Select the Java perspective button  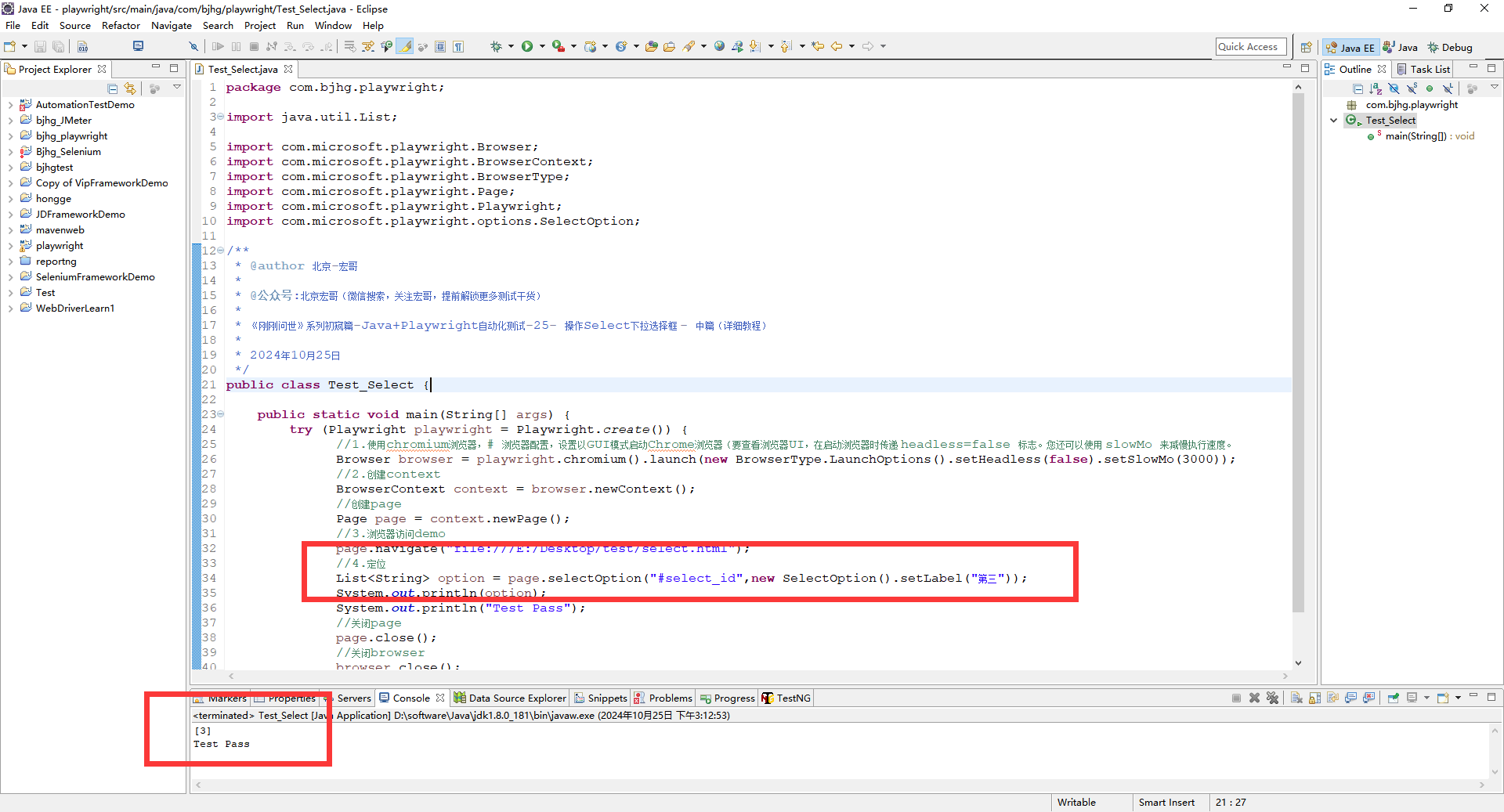[x=1401, y=47]
